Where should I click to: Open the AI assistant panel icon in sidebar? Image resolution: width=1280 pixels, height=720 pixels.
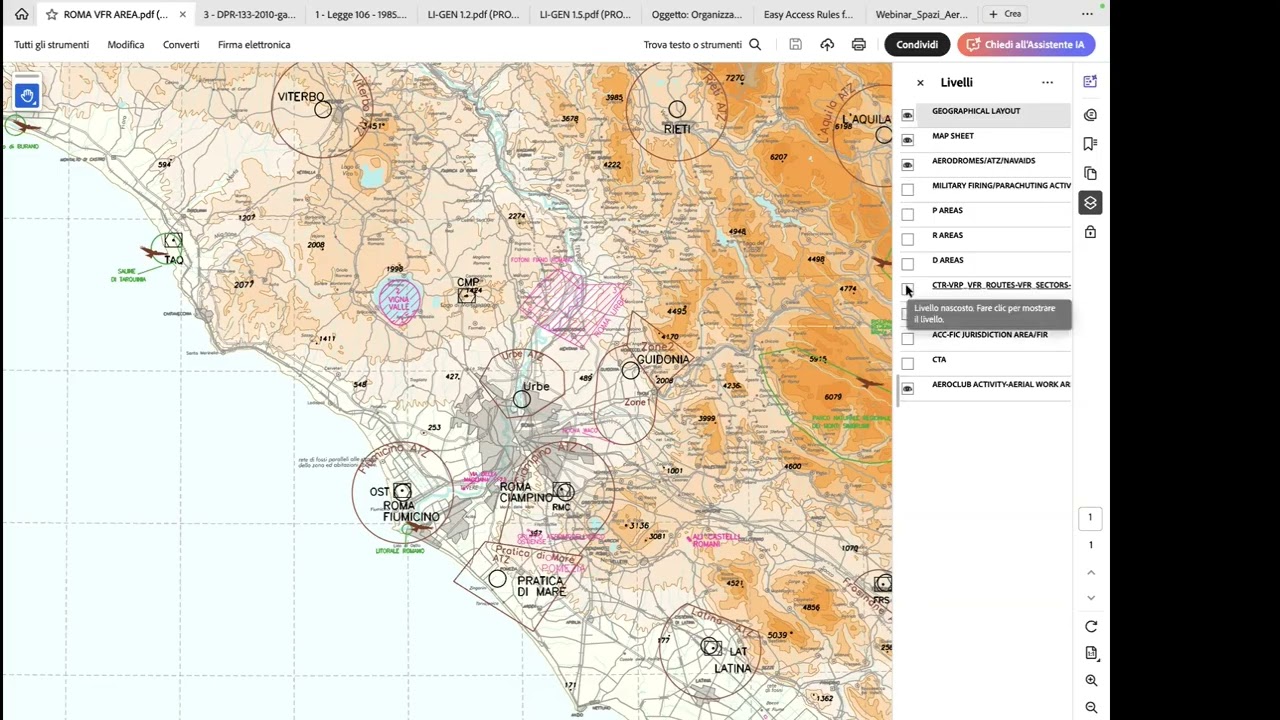(x=1090, y=82)
